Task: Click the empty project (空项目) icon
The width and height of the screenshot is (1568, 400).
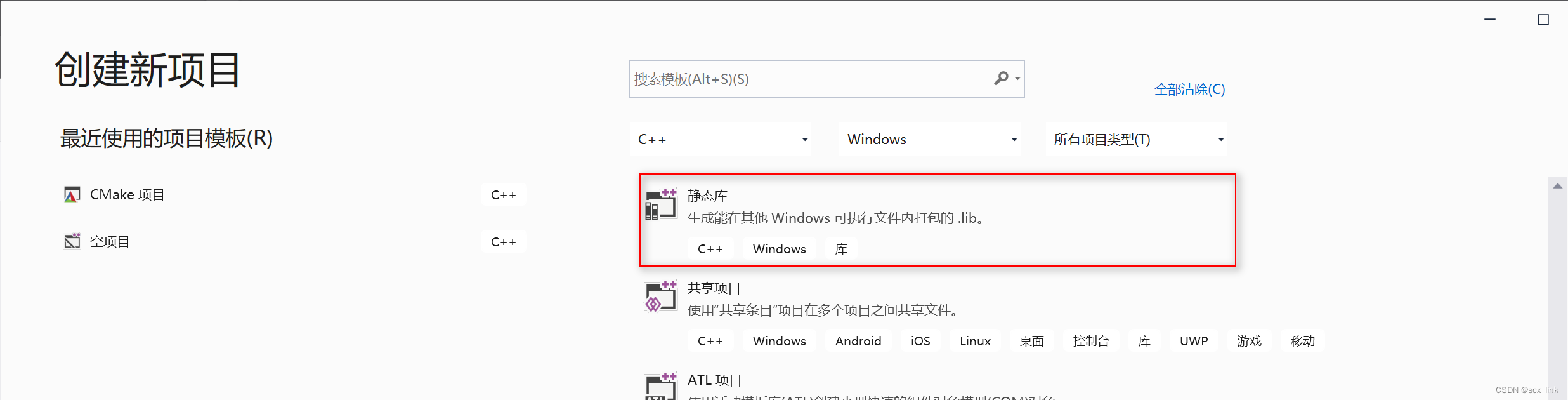Action: point(72,241)
